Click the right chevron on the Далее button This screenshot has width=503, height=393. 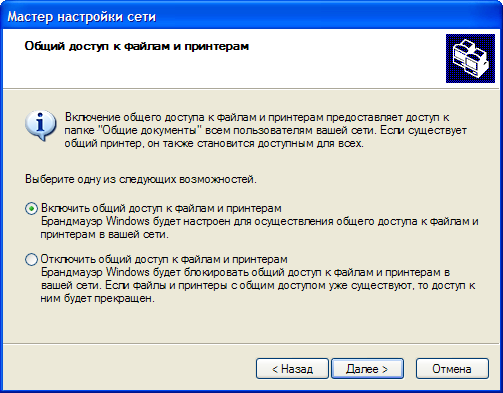pyautogui.click(x=385, y=369)
